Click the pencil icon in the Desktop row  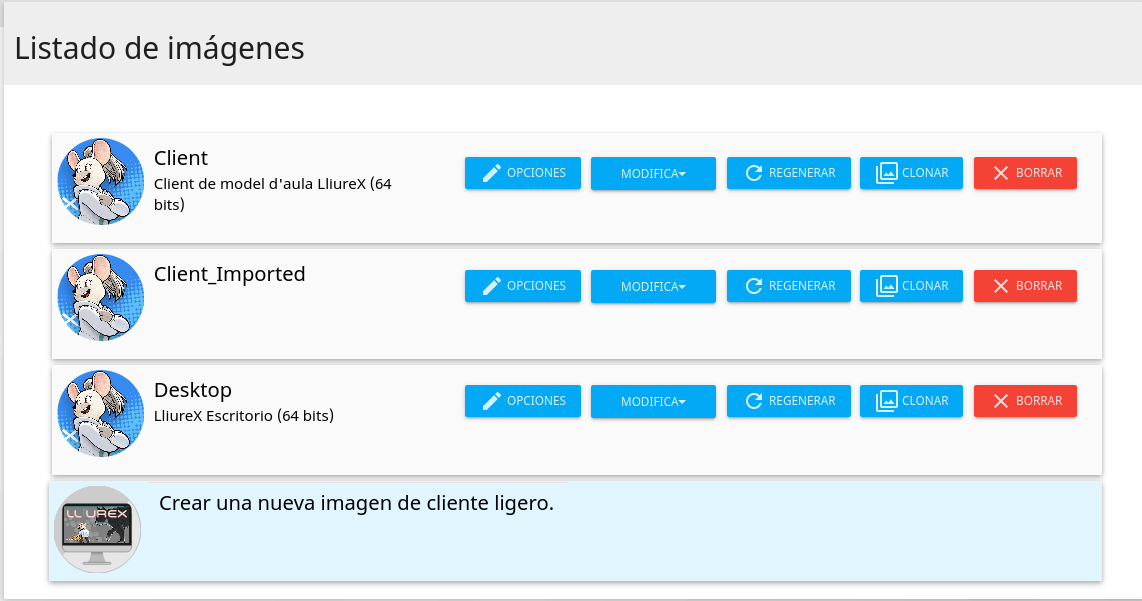coord(492,401)
